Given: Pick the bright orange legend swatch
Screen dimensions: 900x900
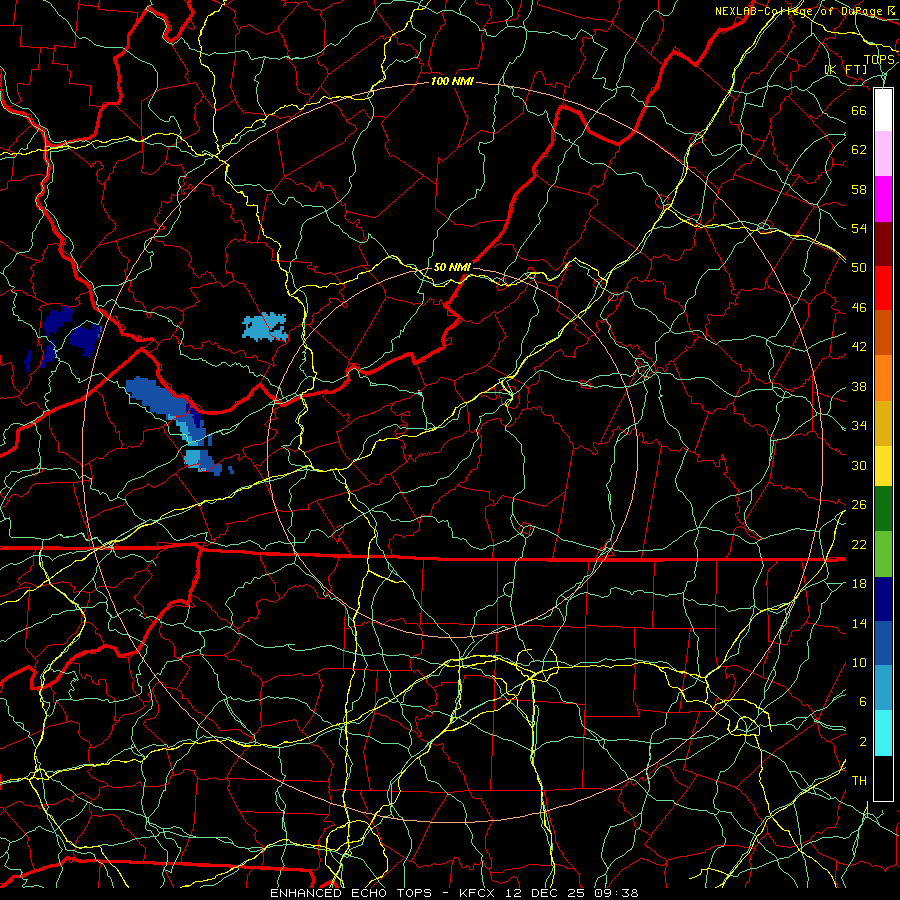Looking at the screenshot, I should pos(883,378).
